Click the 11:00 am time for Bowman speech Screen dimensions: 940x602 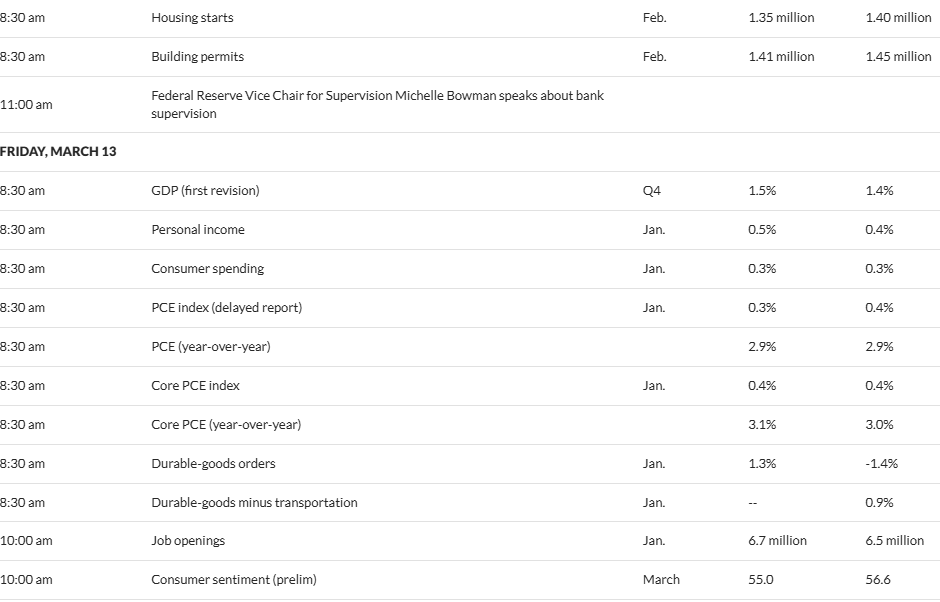pyautogui.click(x=26, y=105)
